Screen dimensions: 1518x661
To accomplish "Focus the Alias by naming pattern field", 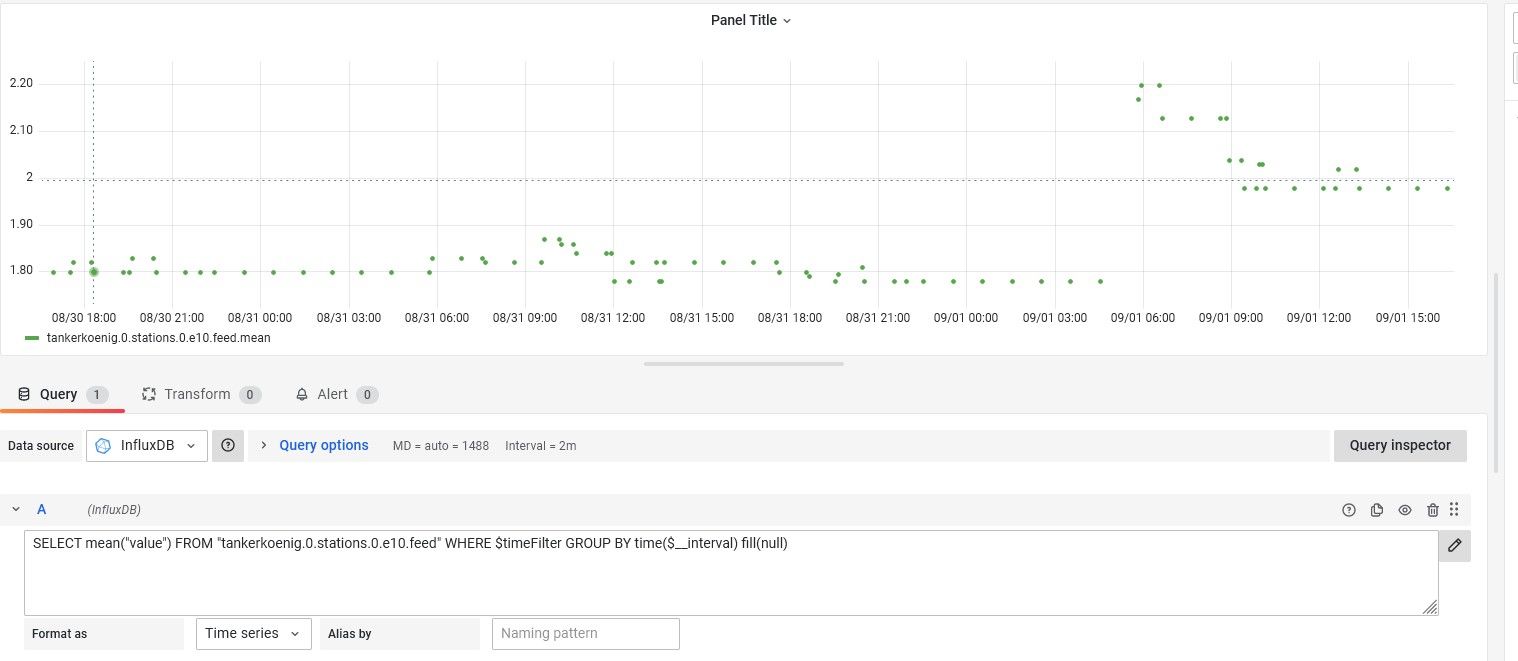I will [x=586, y=633].
